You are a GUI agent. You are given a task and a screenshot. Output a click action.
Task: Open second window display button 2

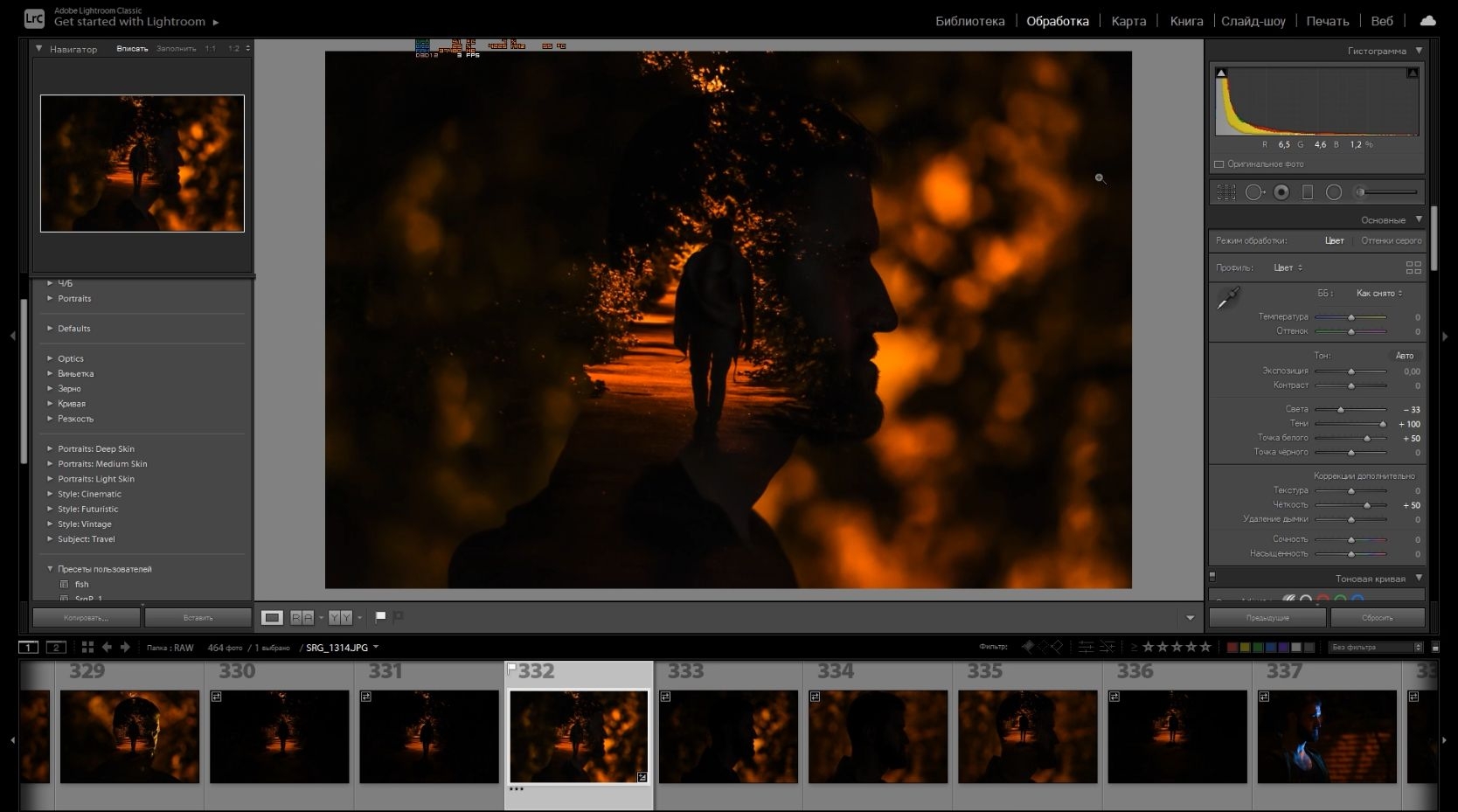[x=56, y=647]
